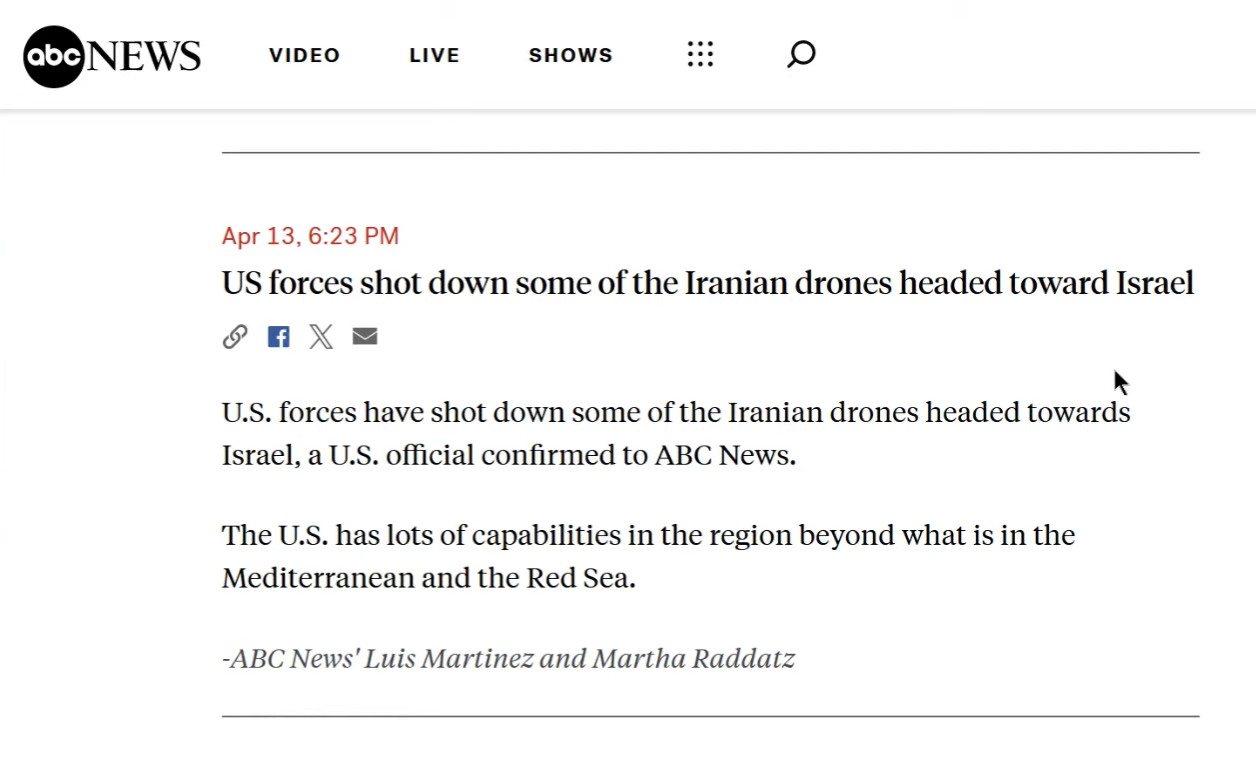
Task: Click 'ABC News' in the first paragraph
Action: point(724,455)
